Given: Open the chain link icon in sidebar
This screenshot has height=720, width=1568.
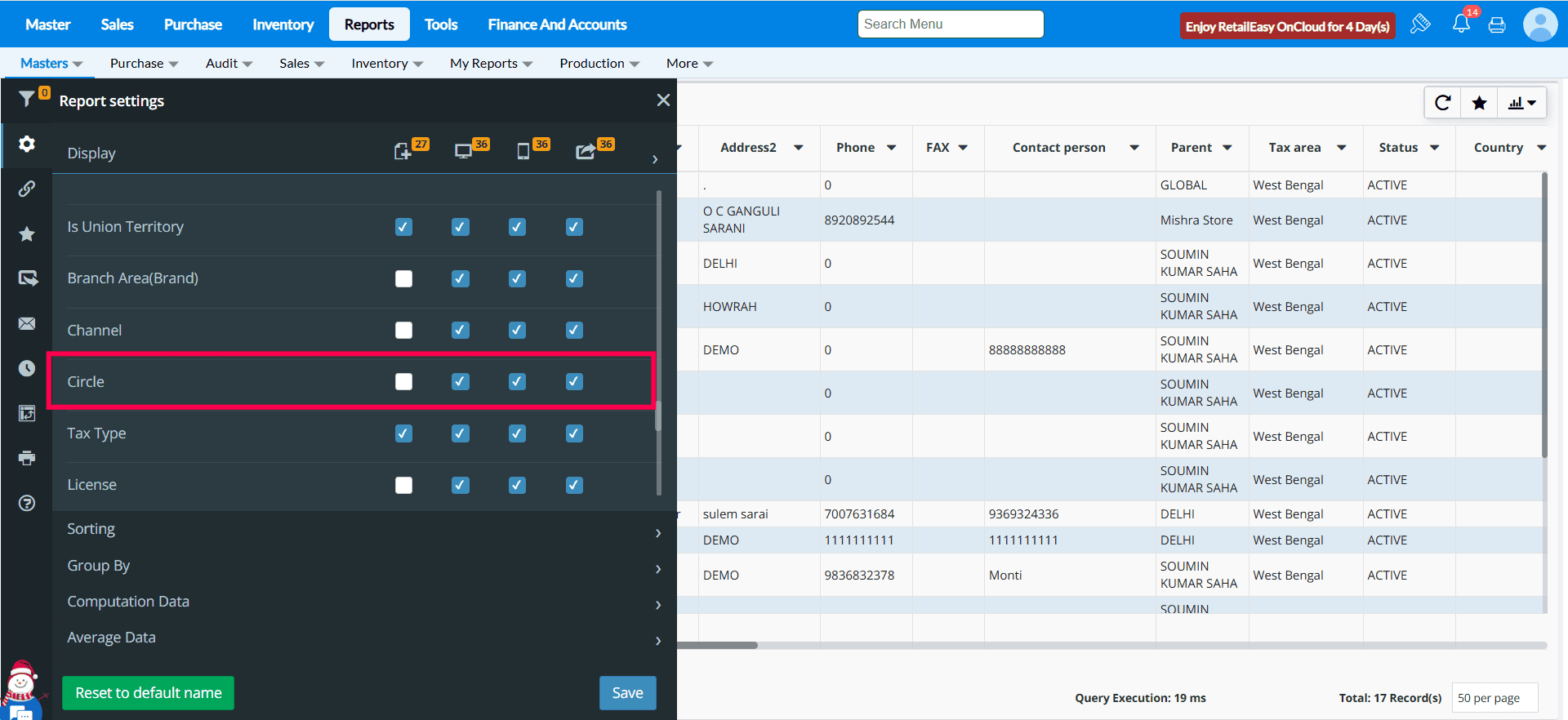Looking at the screenshot, I should [x=27, y=189].
